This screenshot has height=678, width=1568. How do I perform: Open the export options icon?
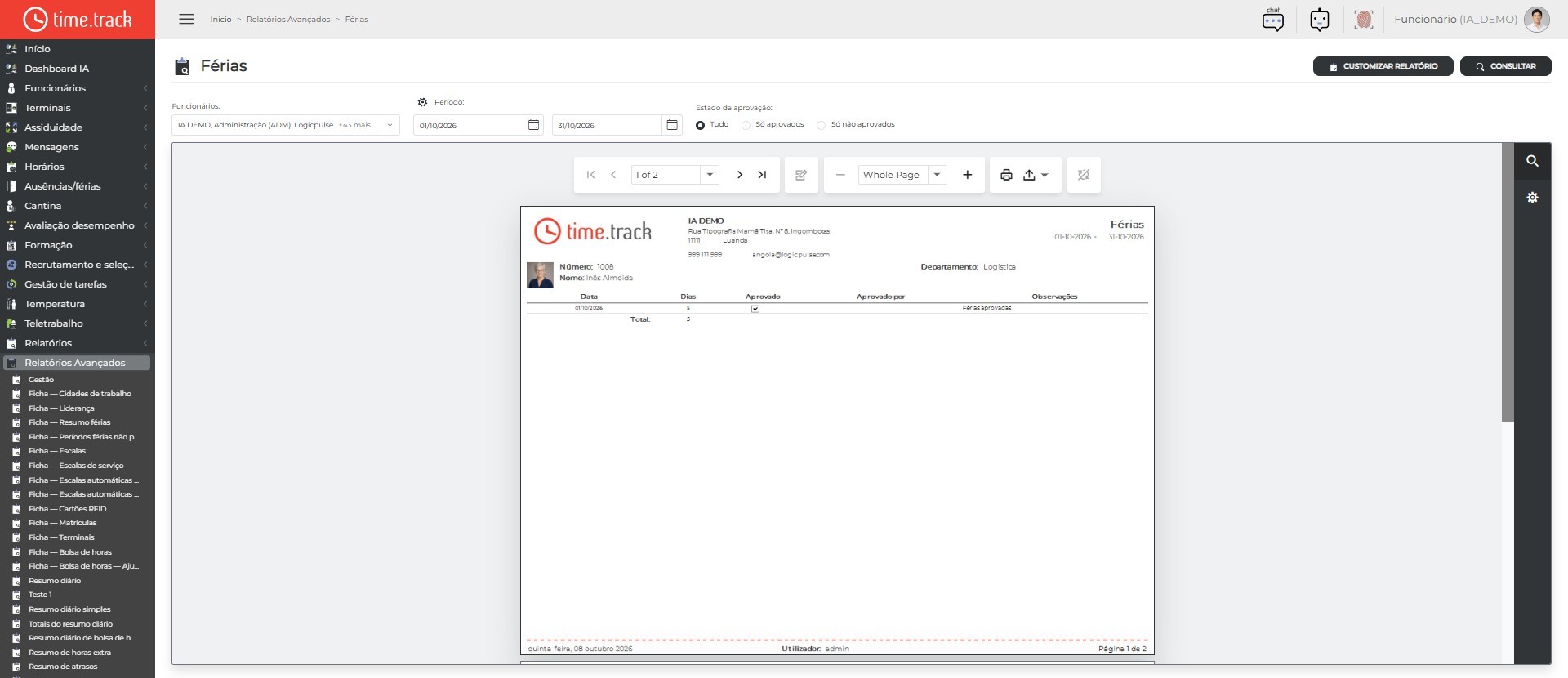(1036, 175)
